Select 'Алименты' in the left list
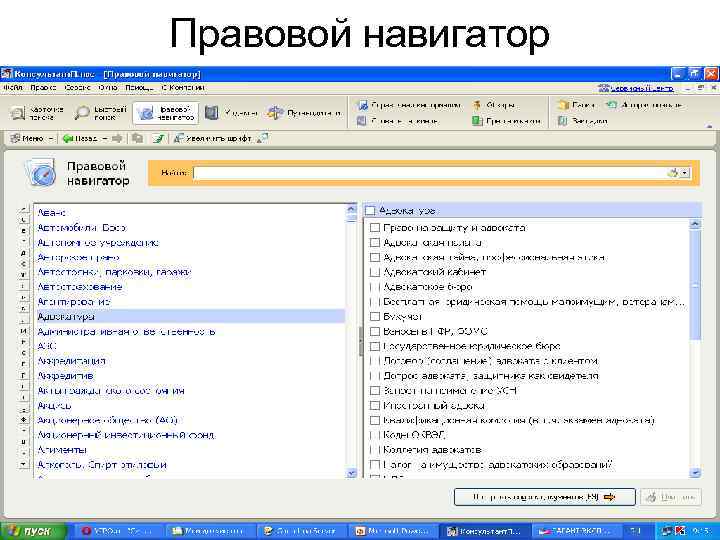 coord(62,450)
